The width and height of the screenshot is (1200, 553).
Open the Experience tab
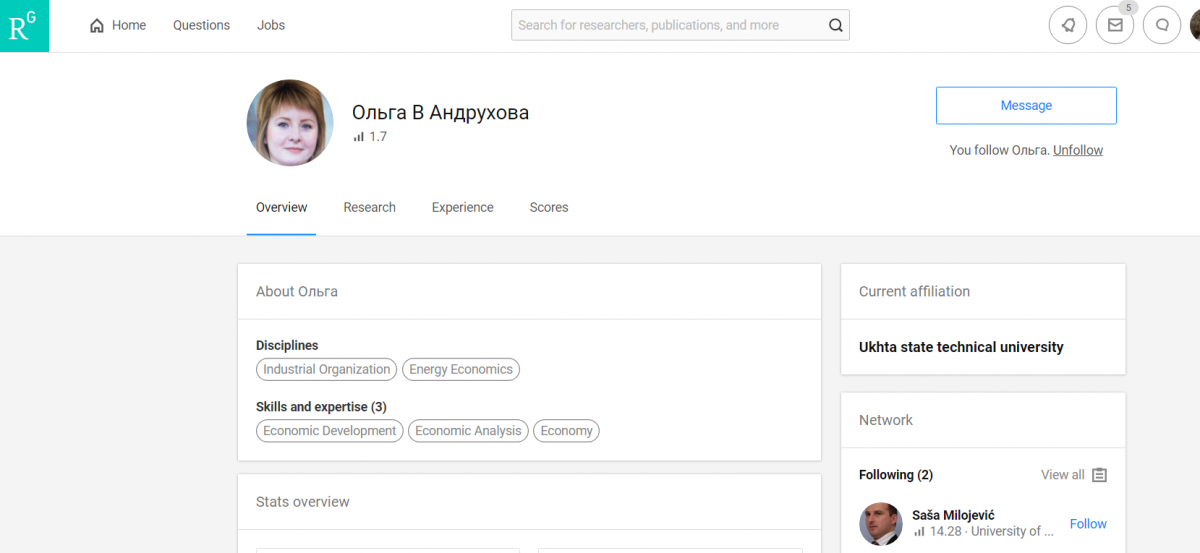[x=462, y=208]
